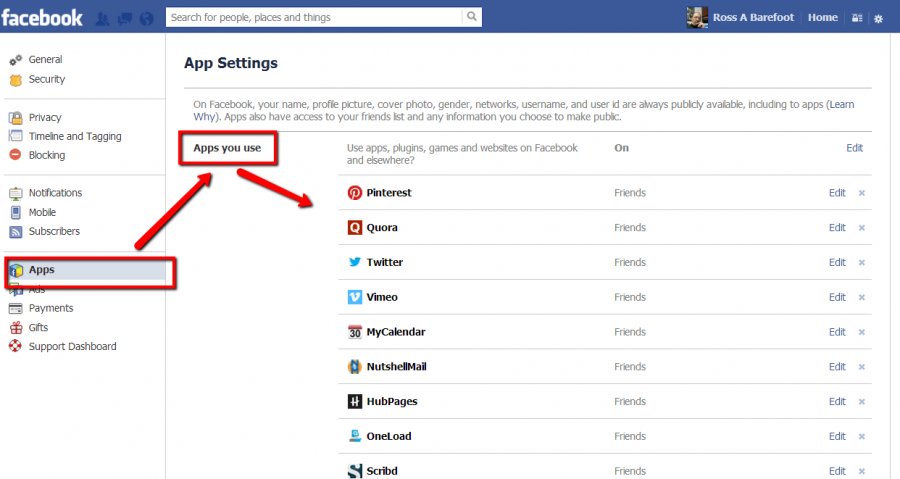The height and width of the screenshot is (479, 900).
Task: Edit Twitter app settings
Action: [837, 262]
